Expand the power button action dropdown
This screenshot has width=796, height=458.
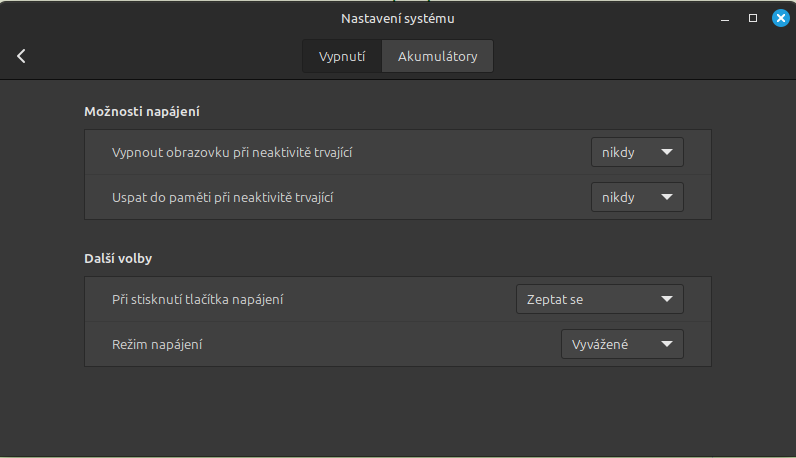coord(599,299)
